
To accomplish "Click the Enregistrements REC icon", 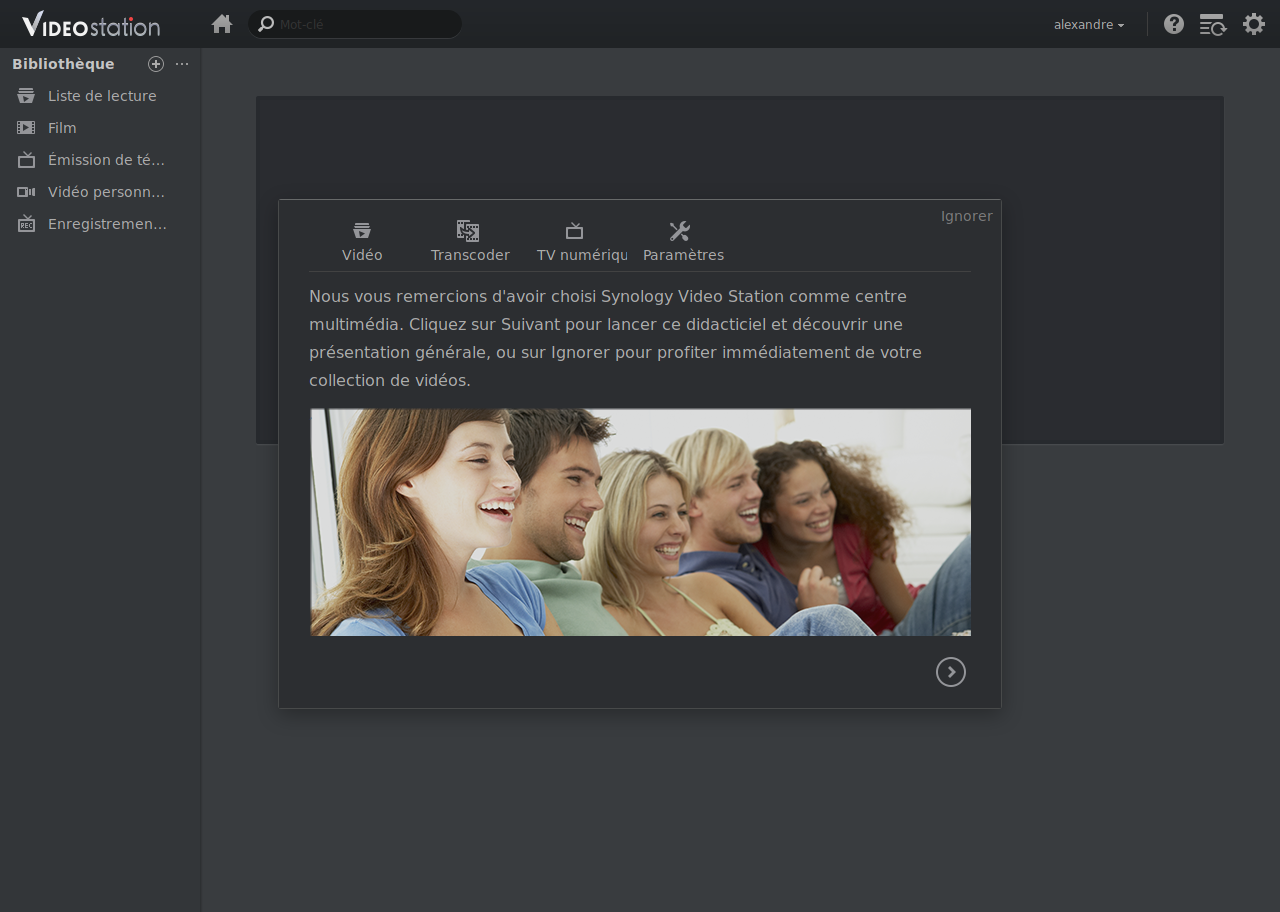I will [x=26, y=224].
